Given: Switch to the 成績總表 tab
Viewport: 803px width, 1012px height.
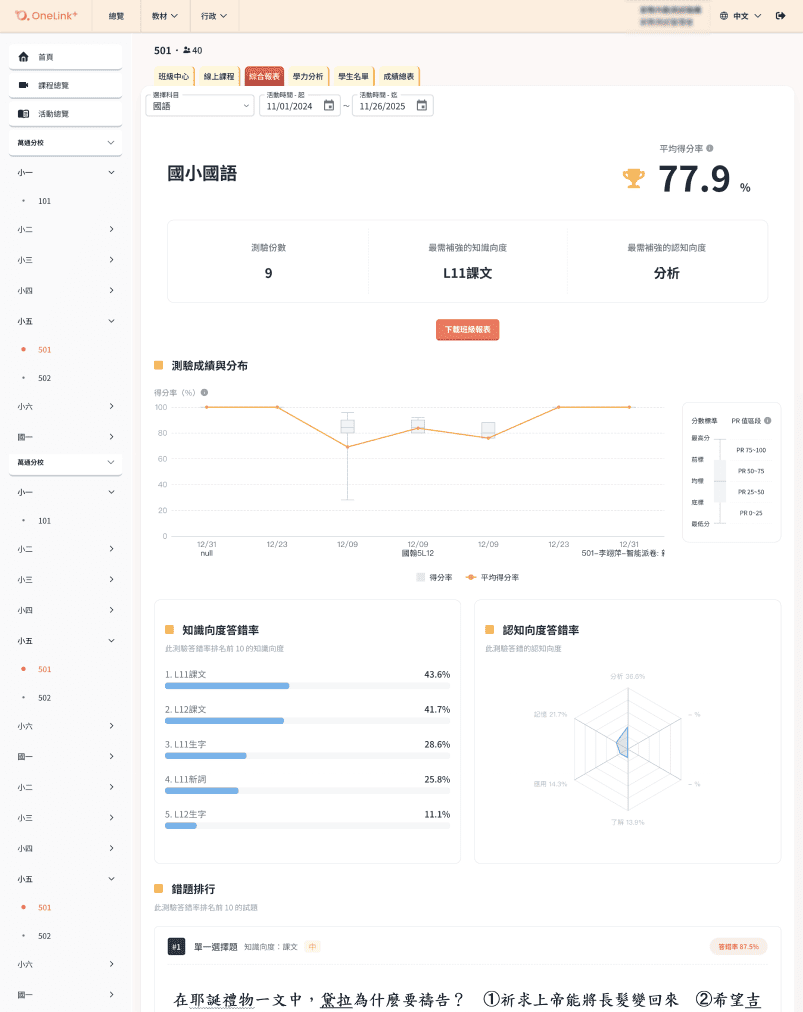Looking at the screenshot, I should click(399, 76).
